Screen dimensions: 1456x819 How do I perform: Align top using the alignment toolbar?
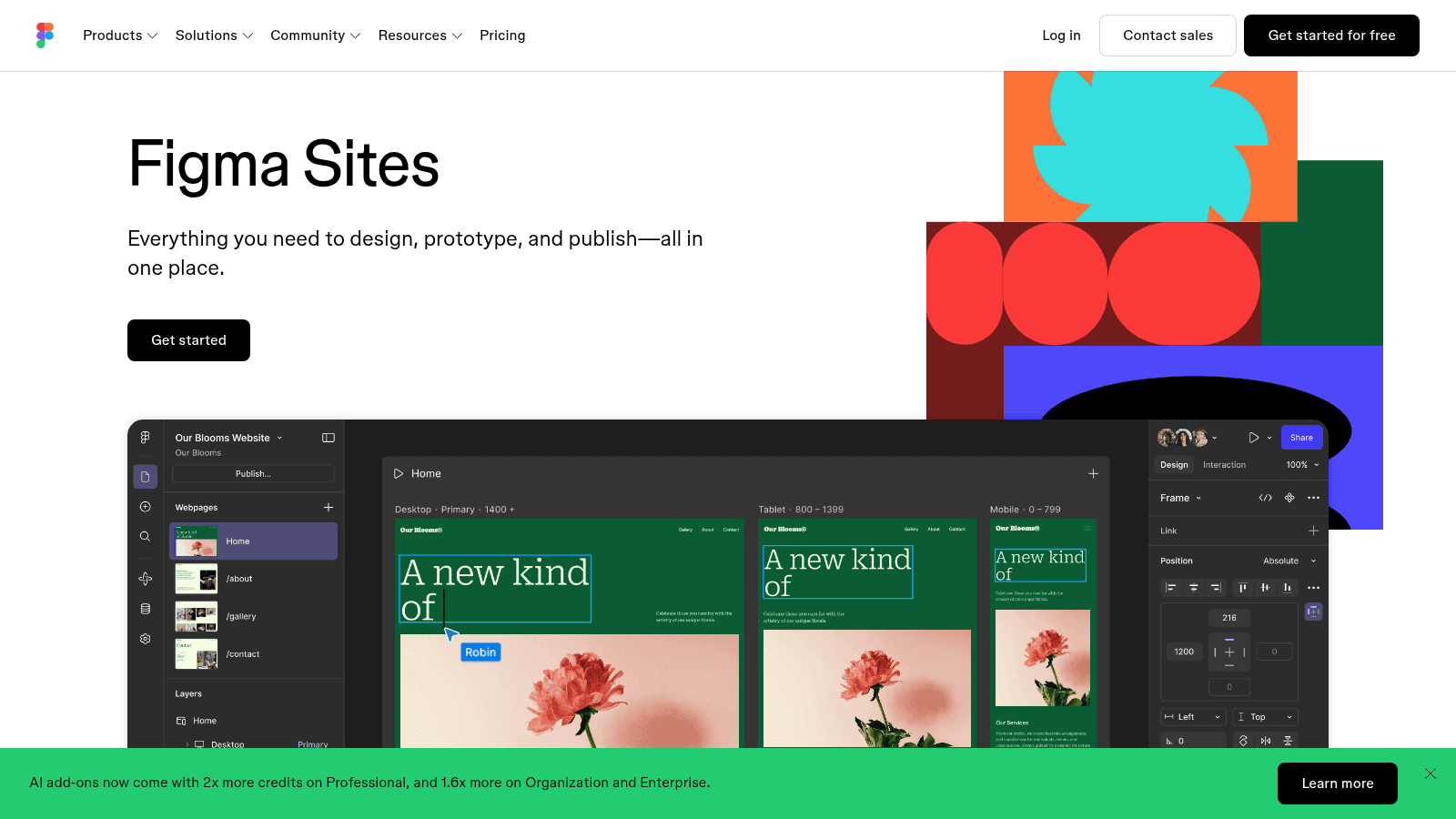coord(1243,588)
